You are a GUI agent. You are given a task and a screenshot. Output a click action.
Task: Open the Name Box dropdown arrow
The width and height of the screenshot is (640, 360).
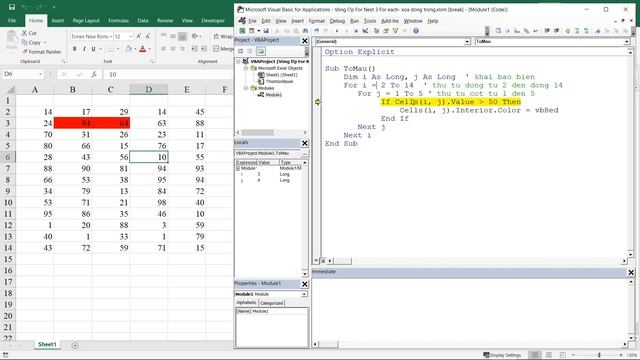pyautogui.click(x=40, y=74)
